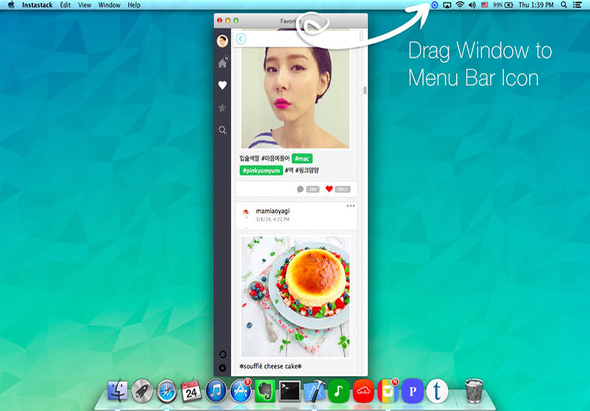Open iTunes from the dock
Viewport: 590px width, 411px height.
pyautogui.click(x=216, y=391)
